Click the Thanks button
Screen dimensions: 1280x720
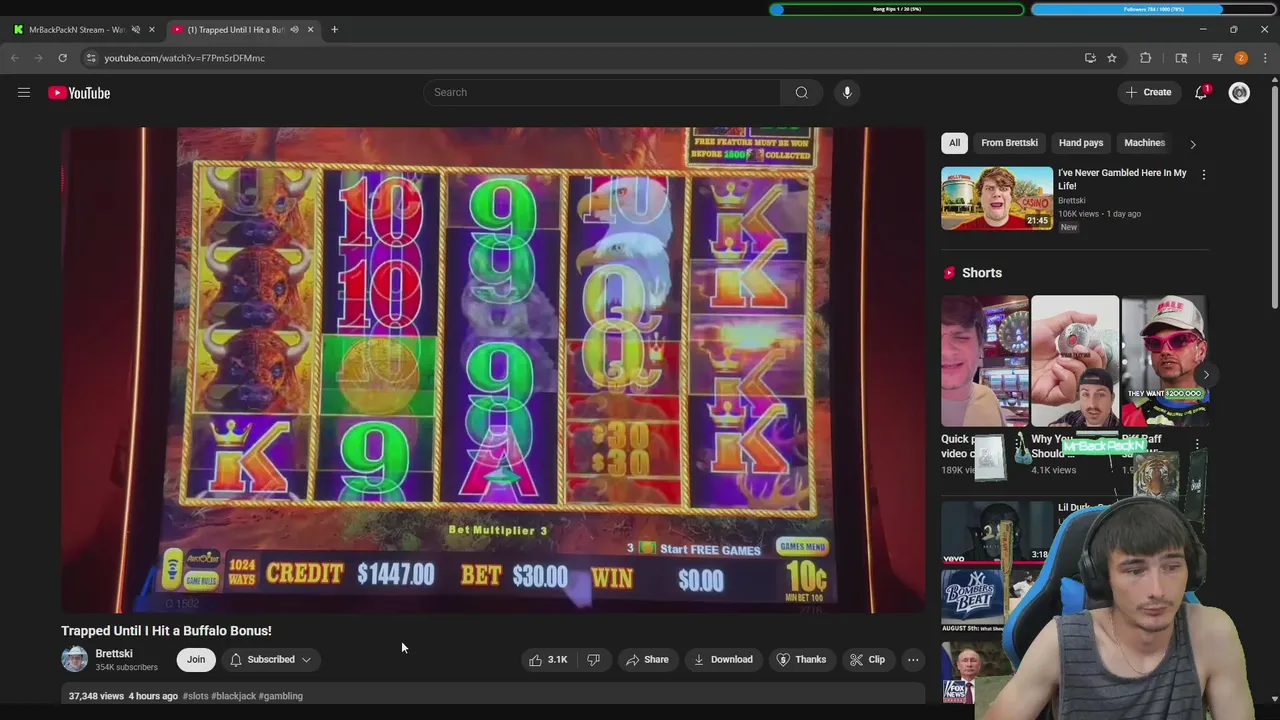[801, 659]
